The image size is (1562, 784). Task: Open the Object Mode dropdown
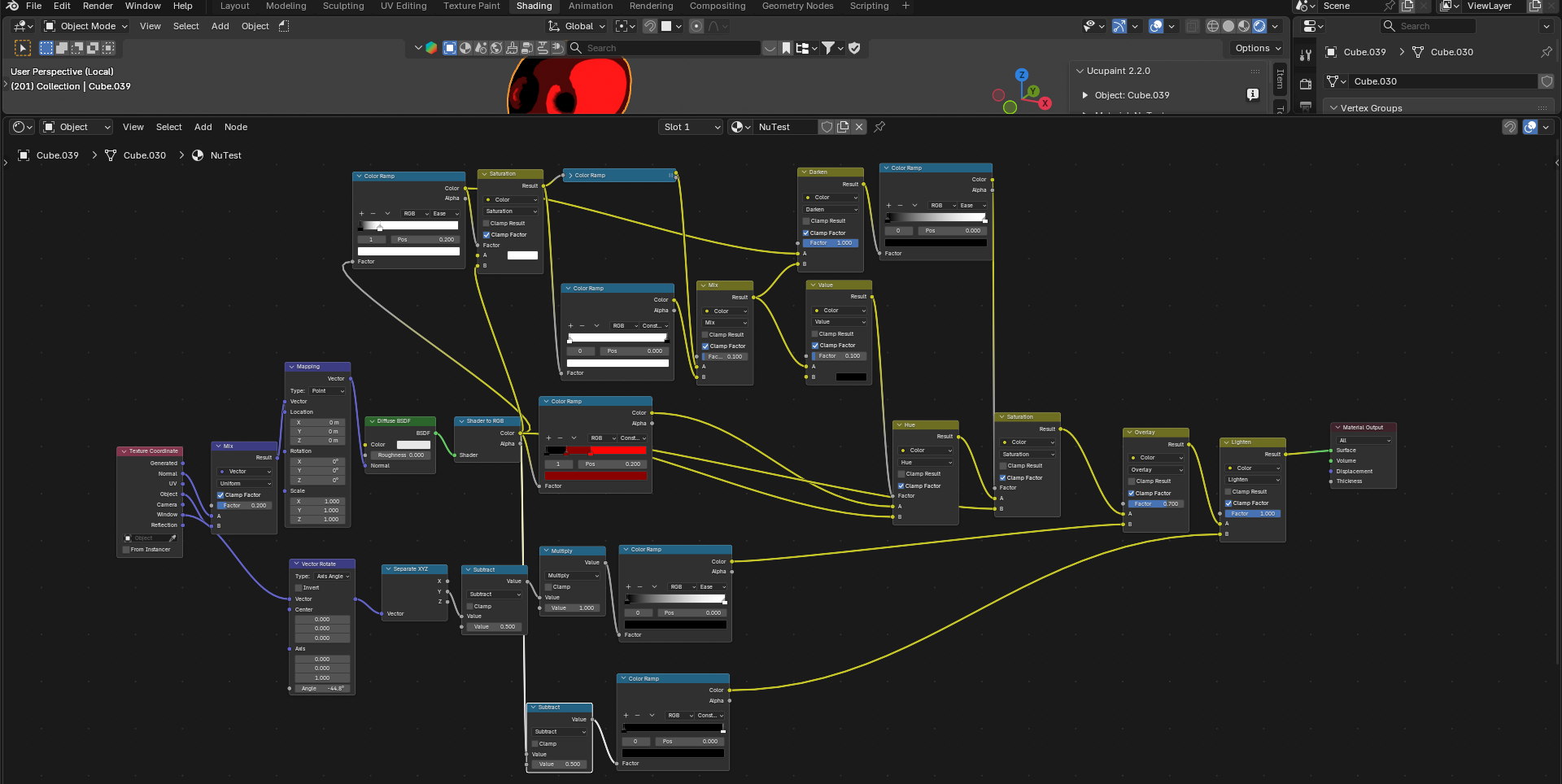[x=86, y=26]
